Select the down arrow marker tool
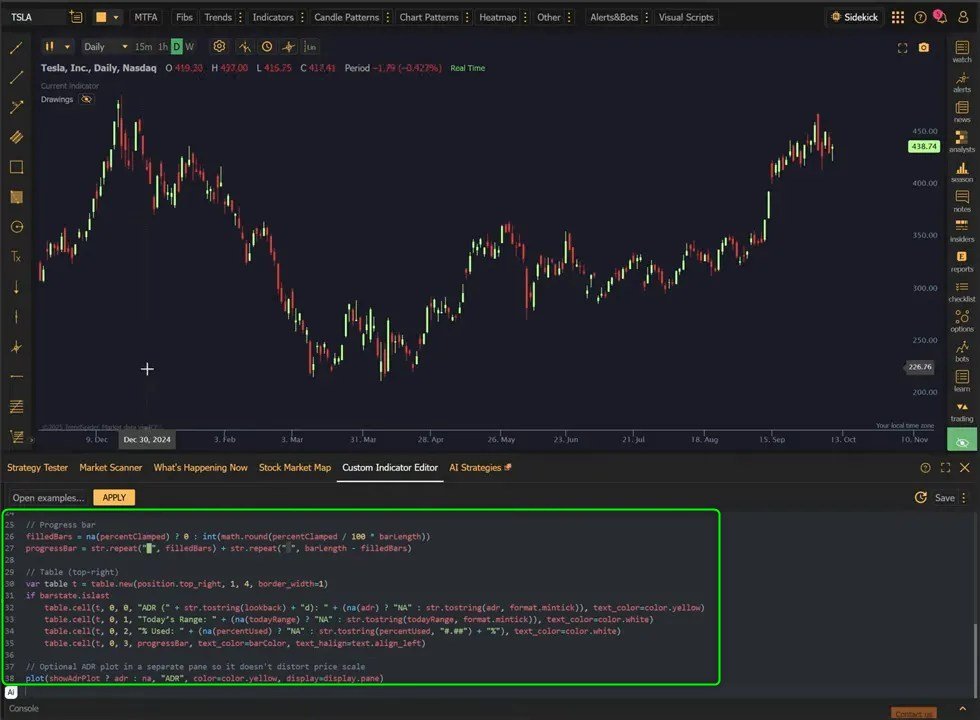Viewport: 980px width, 720px height. [16, 287]
